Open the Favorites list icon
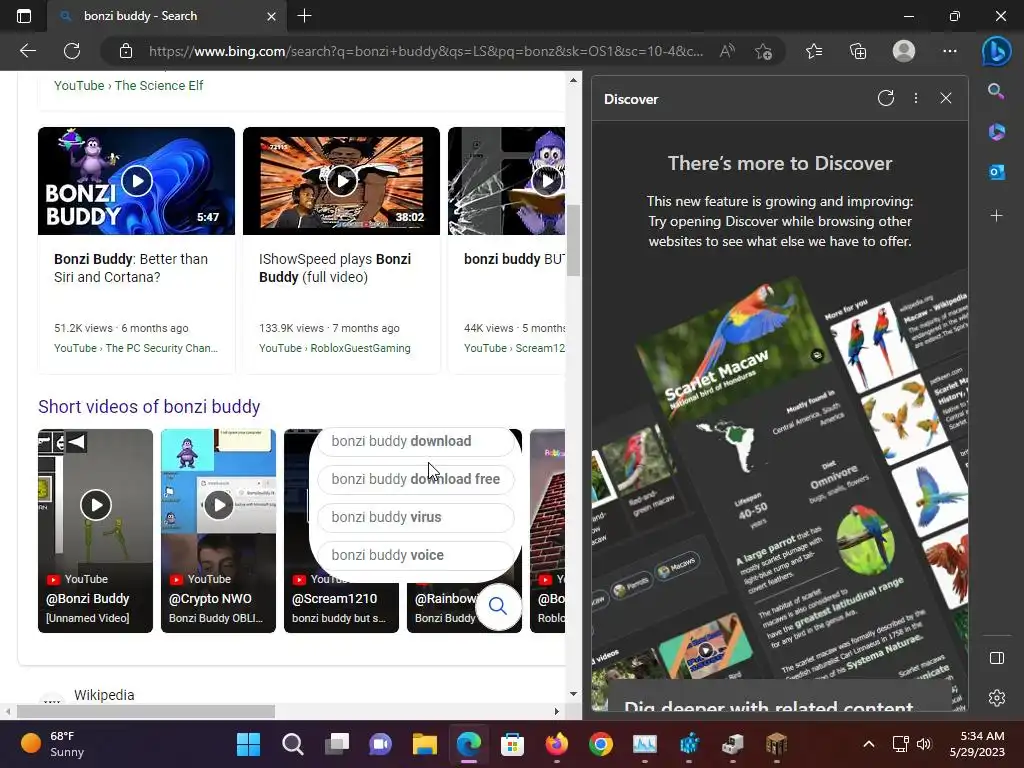Image resolution: width=1024 pixels, height=768 pixels. 814,51
